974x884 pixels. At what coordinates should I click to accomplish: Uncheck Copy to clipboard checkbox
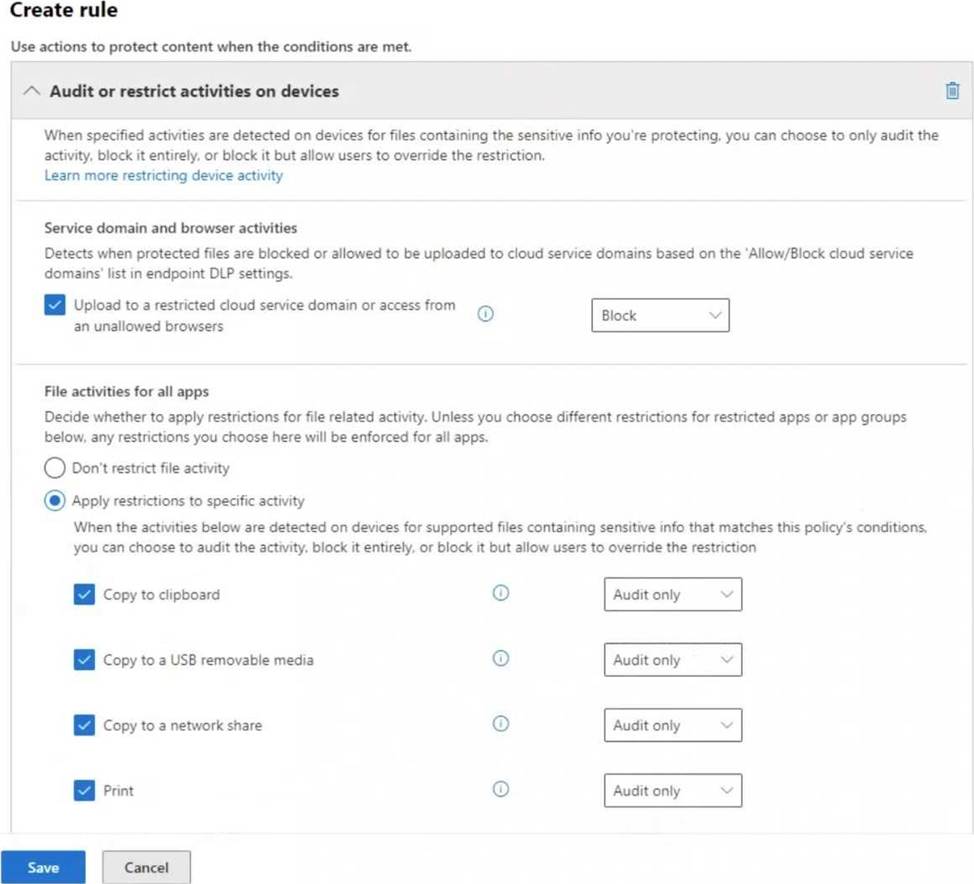coord(84,594)
